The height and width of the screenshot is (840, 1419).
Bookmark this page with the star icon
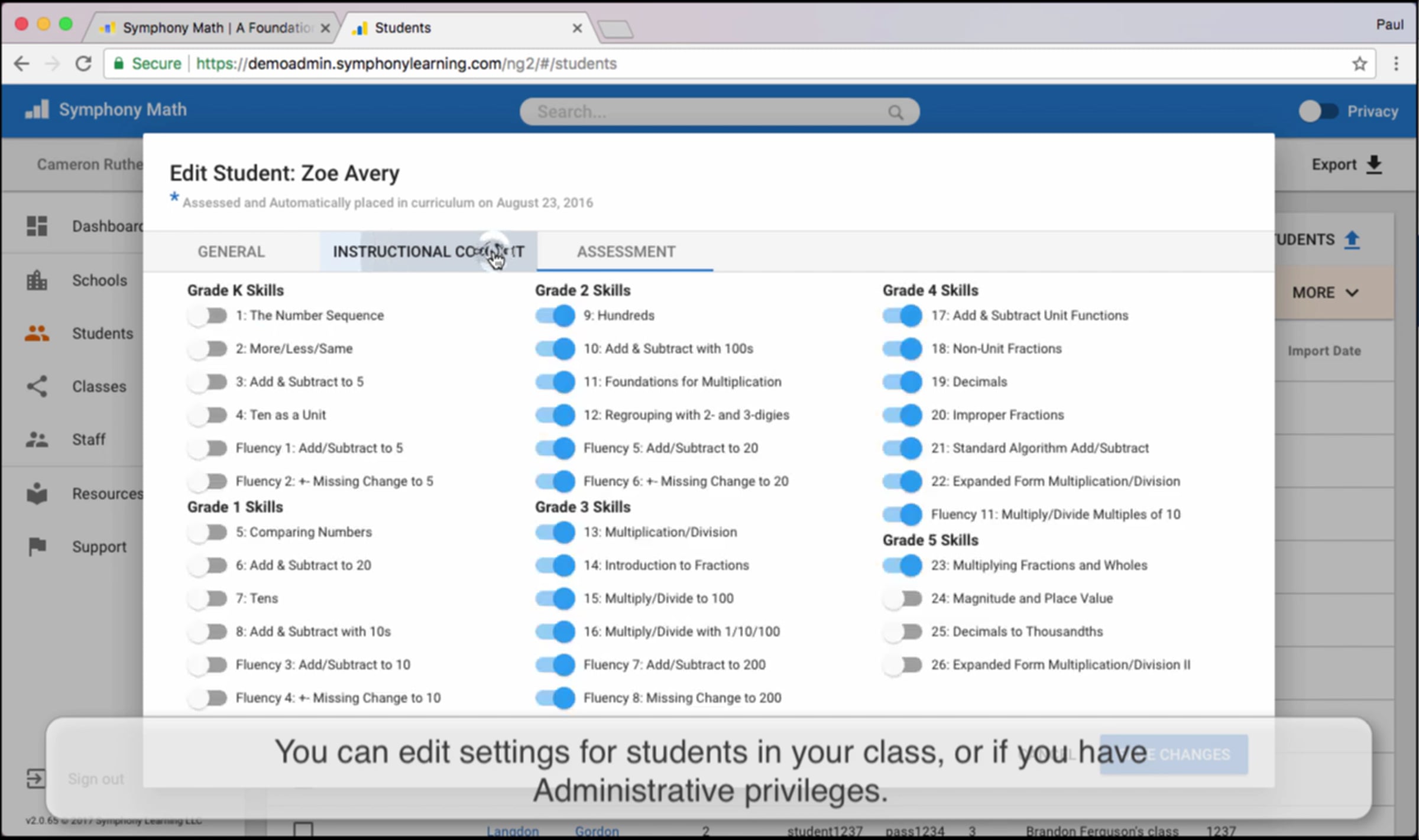click(1359, 64)
